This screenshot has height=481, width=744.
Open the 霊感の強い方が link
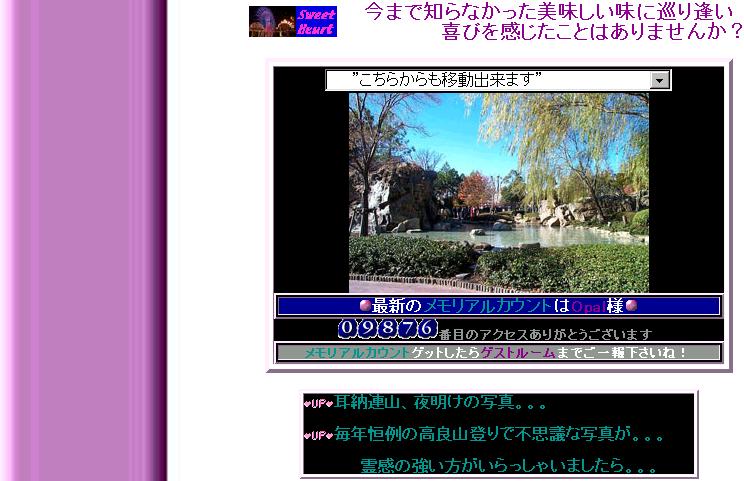point(508,466)
